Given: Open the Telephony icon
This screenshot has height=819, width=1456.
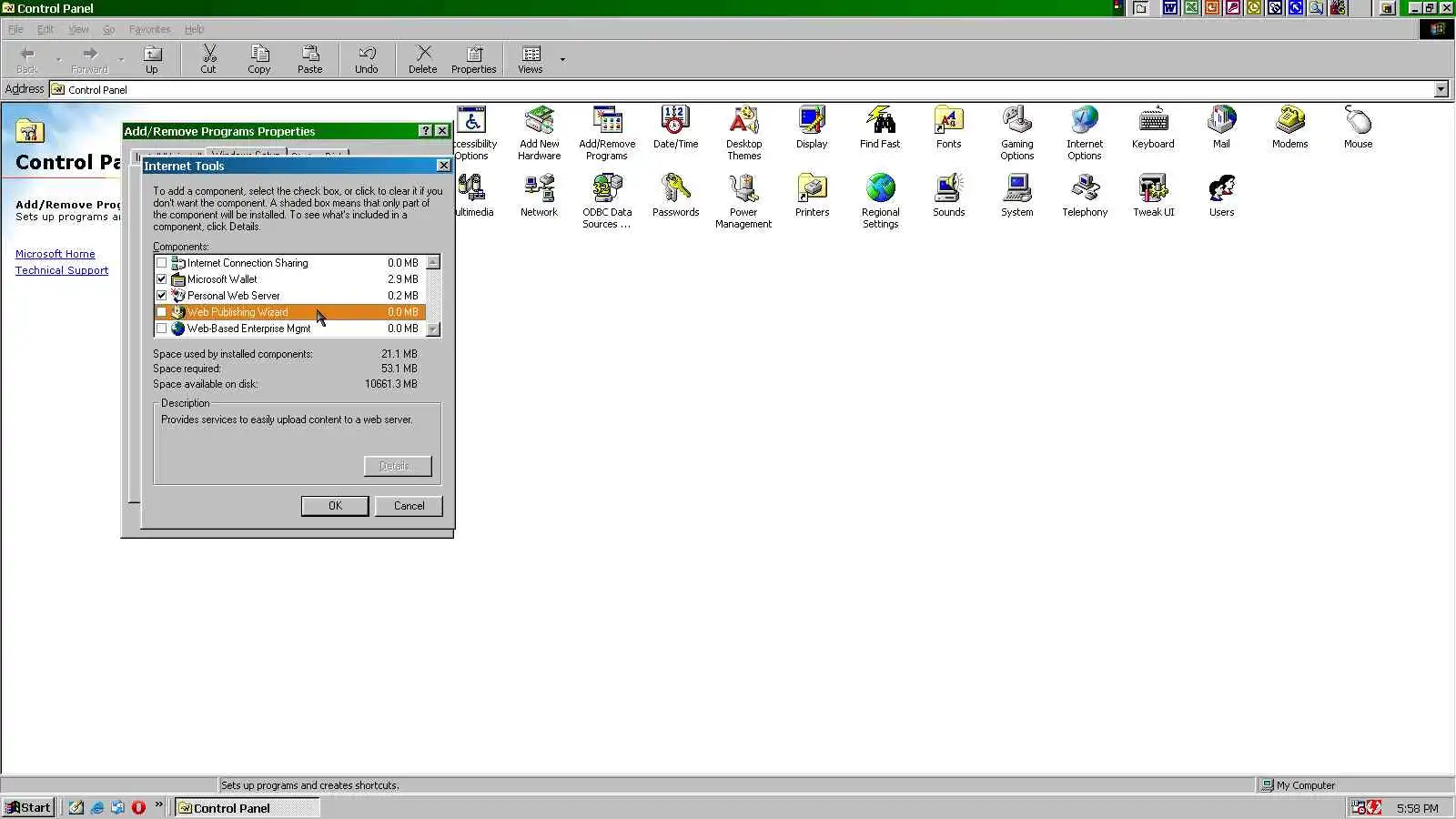Looking at the screenshot, I should pos(1085,196).
